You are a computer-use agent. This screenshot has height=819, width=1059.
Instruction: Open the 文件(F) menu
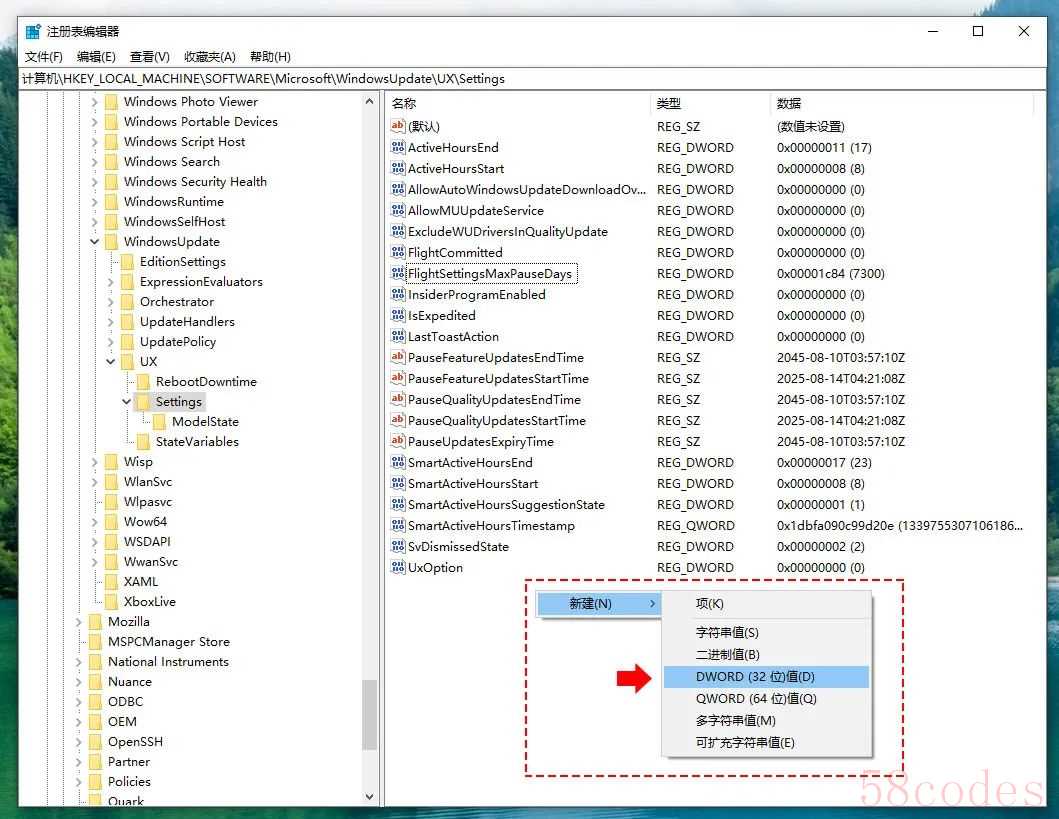click(x=44, y=57)
